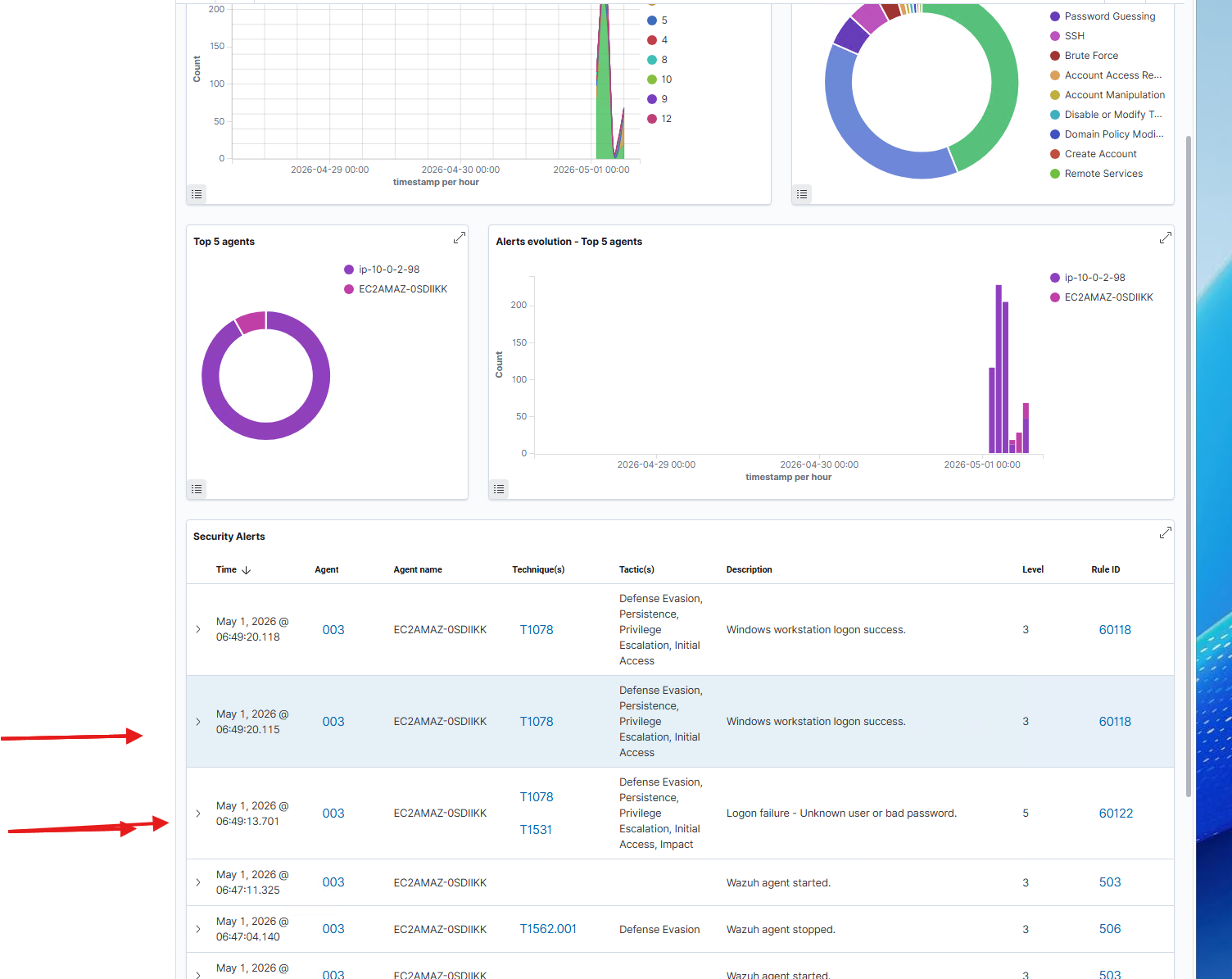Toggle EC2AMAZ-0SDIIKK in Alerts evolution legend
The height and width of the screenshot is (979, 1232).
click(x=1102, y=297)
